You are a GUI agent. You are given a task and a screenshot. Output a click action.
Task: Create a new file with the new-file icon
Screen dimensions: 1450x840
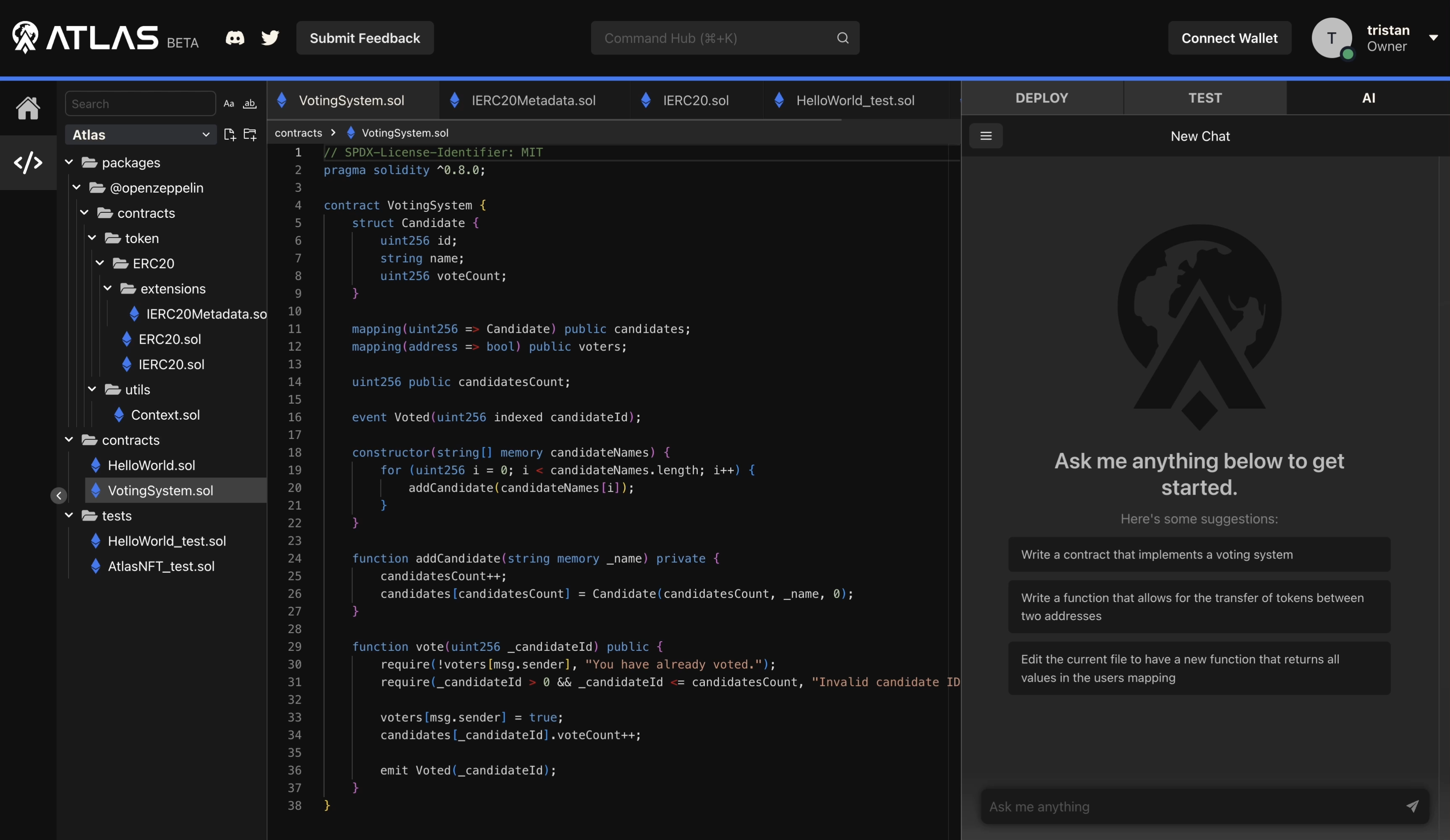pos(229,135)
